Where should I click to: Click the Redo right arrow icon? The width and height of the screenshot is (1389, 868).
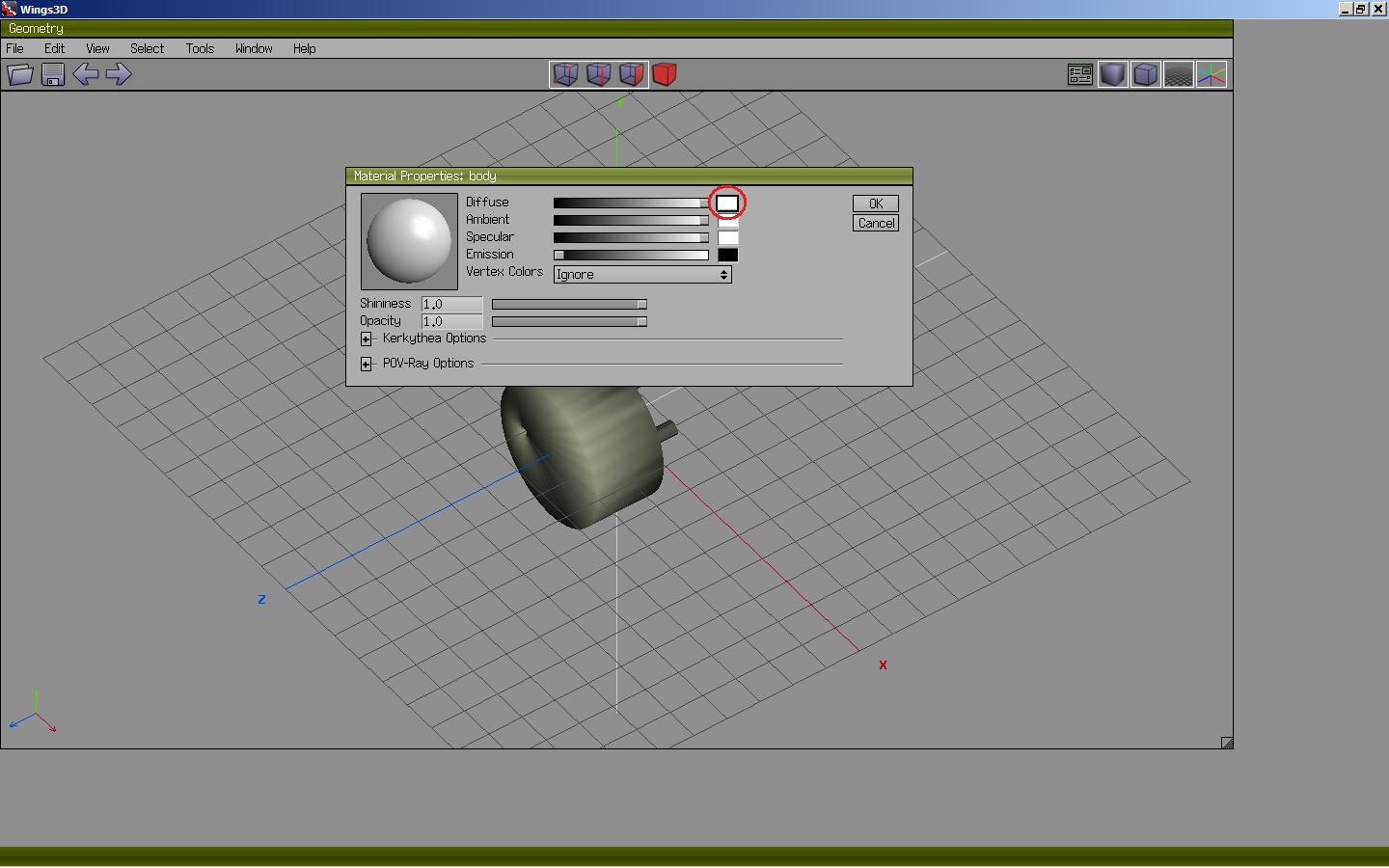point(119,74)
